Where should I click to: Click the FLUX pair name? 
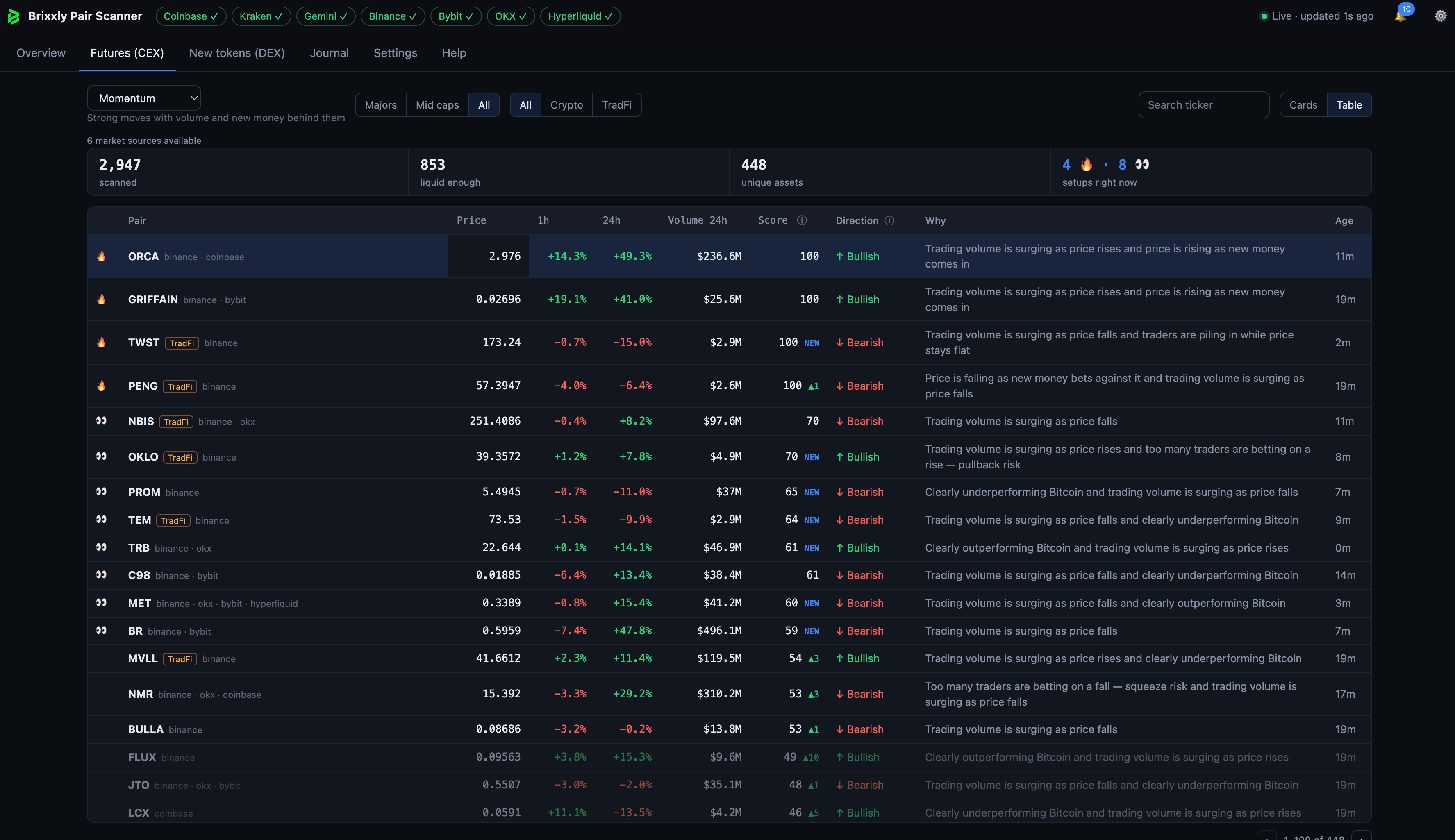[142, 757]
